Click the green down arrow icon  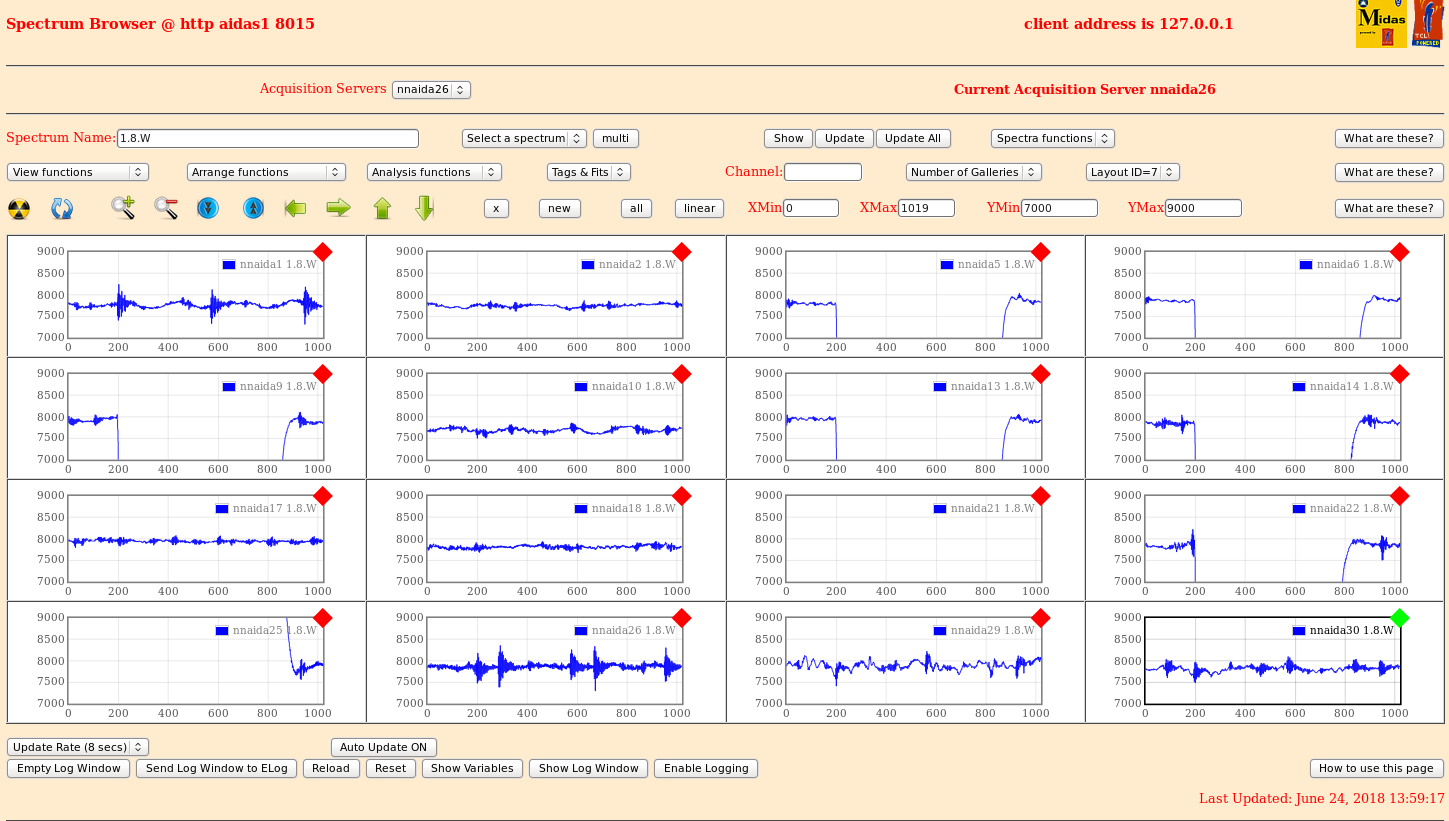coord(424,208)
